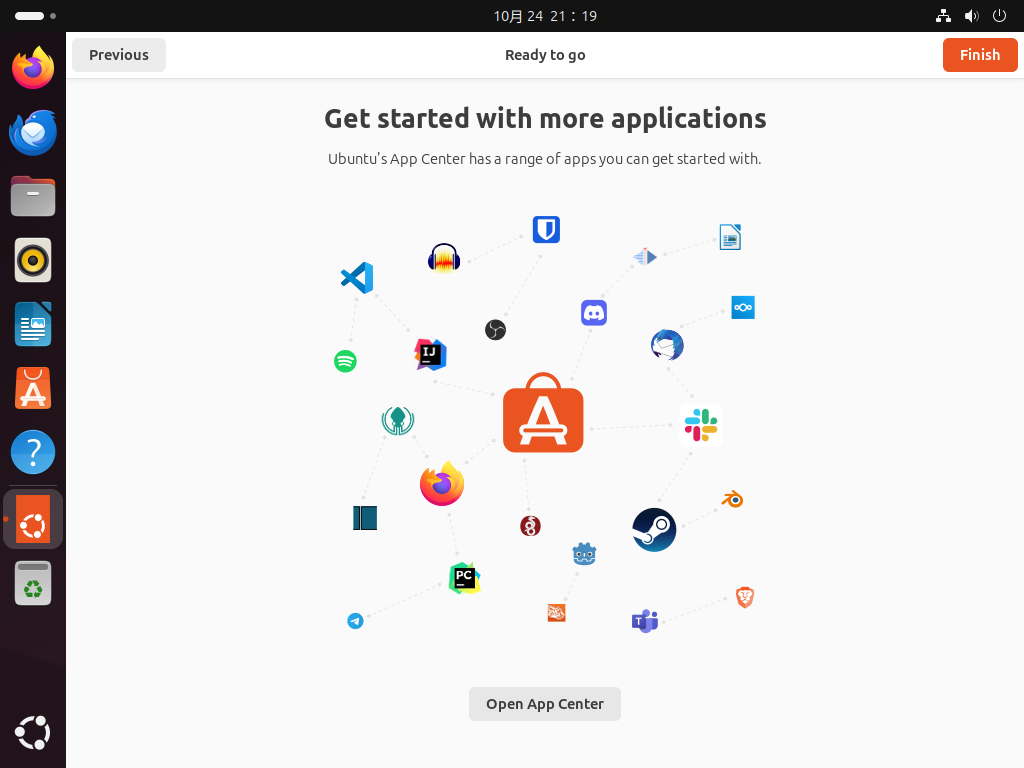Open the power menu in the top bar
This screenshot has width=1024, height=768.
pyautogui.click(x=999, y=16)
